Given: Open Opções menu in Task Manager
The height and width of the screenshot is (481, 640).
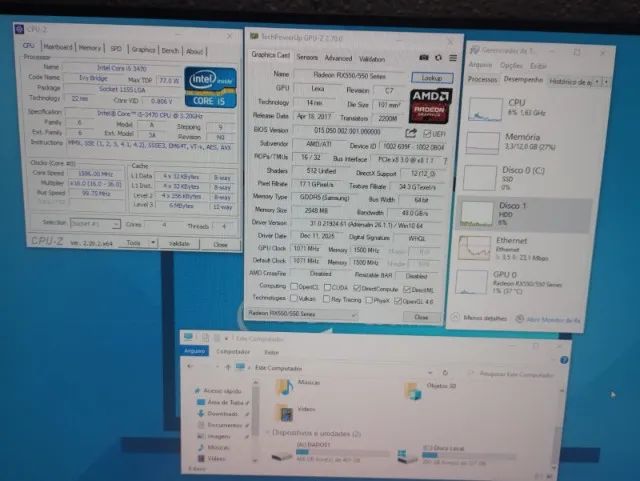Looking at the screenshot, I should pos(511,65).
